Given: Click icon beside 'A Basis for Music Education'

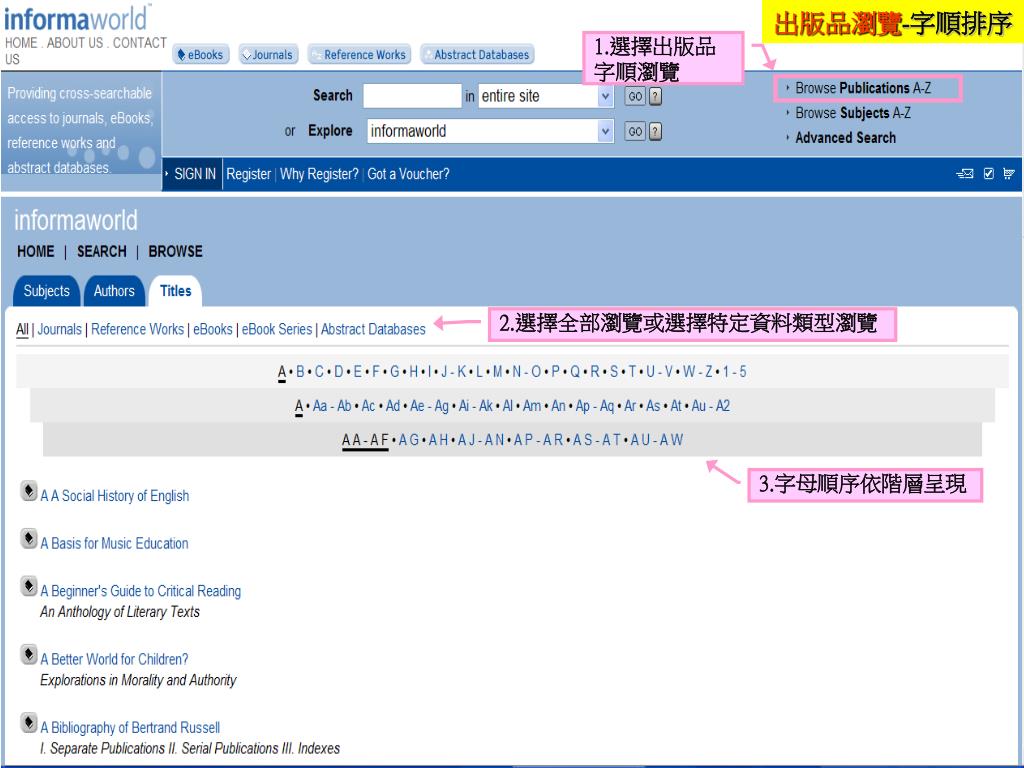Looking at the screenshot, I should click(29, 539).
